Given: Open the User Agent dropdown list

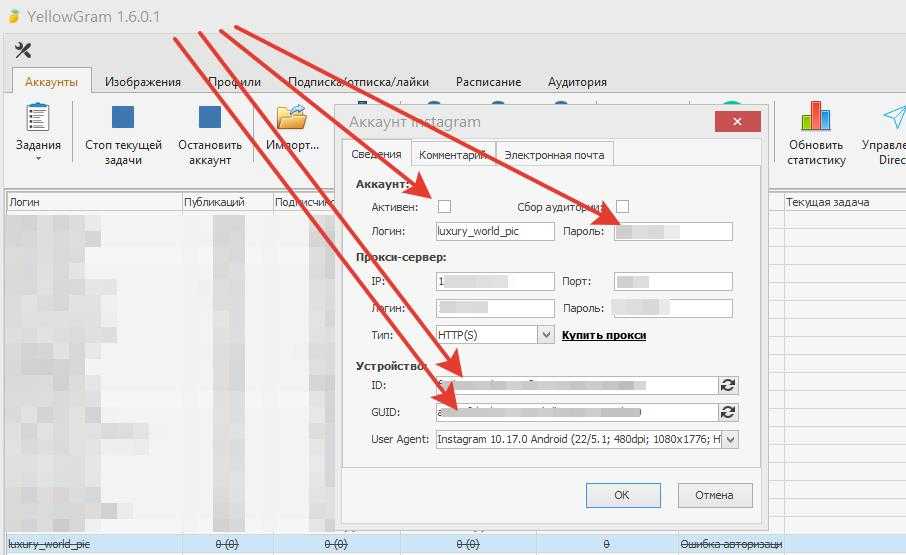Looking at the screenshot, I should 729,439.
